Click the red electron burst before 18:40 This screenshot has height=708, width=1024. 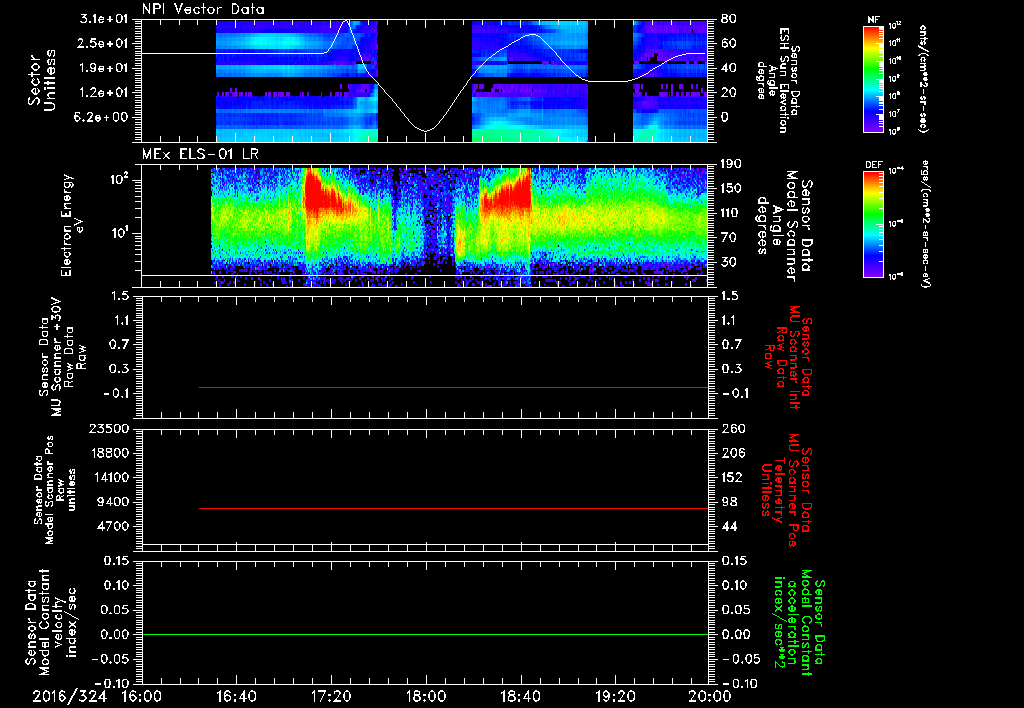(x=506, y=193)
